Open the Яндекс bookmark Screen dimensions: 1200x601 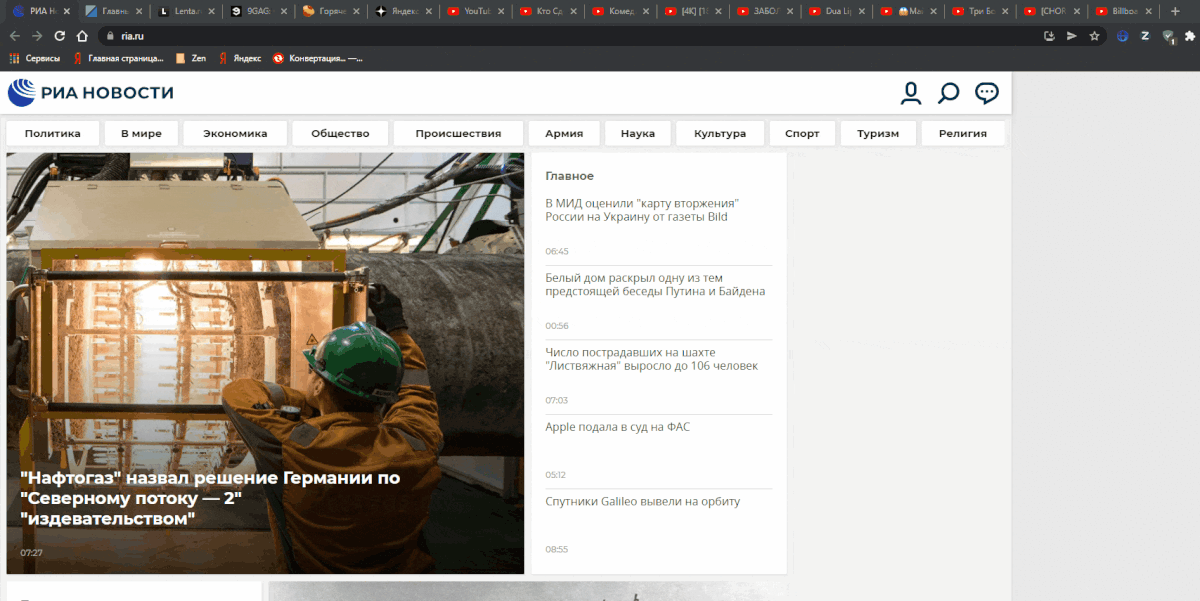pos(240,58)
